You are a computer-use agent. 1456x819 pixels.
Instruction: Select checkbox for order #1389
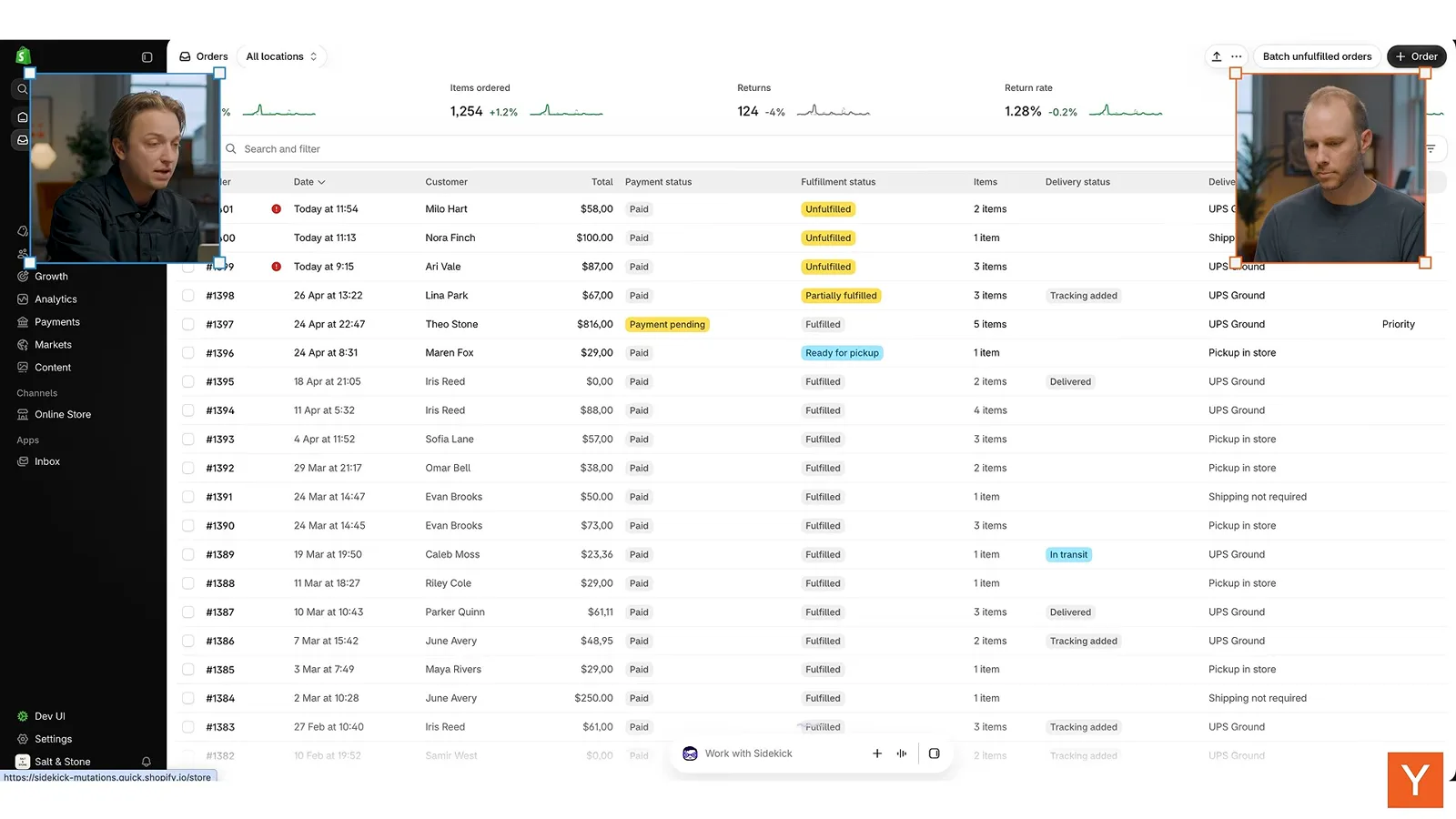187,554
